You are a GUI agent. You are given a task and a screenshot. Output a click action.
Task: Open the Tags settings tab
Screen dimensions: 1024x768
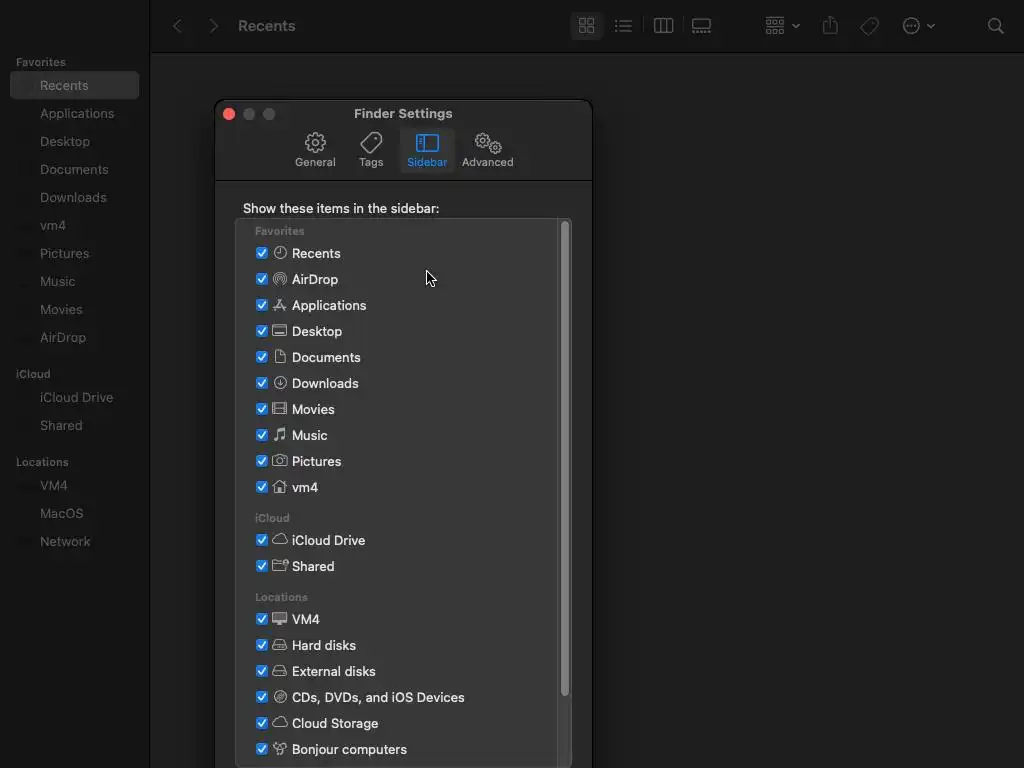(371, 150)
